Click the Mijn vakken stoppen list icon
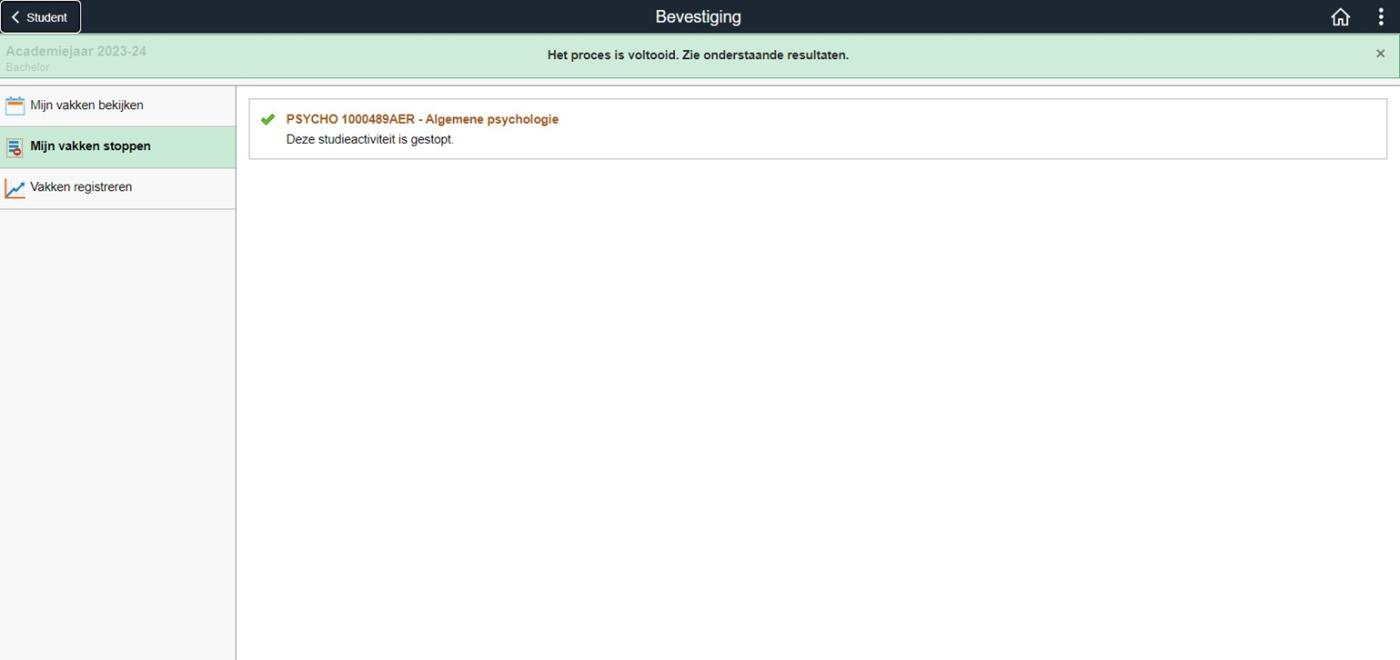 tap(15, 147)
